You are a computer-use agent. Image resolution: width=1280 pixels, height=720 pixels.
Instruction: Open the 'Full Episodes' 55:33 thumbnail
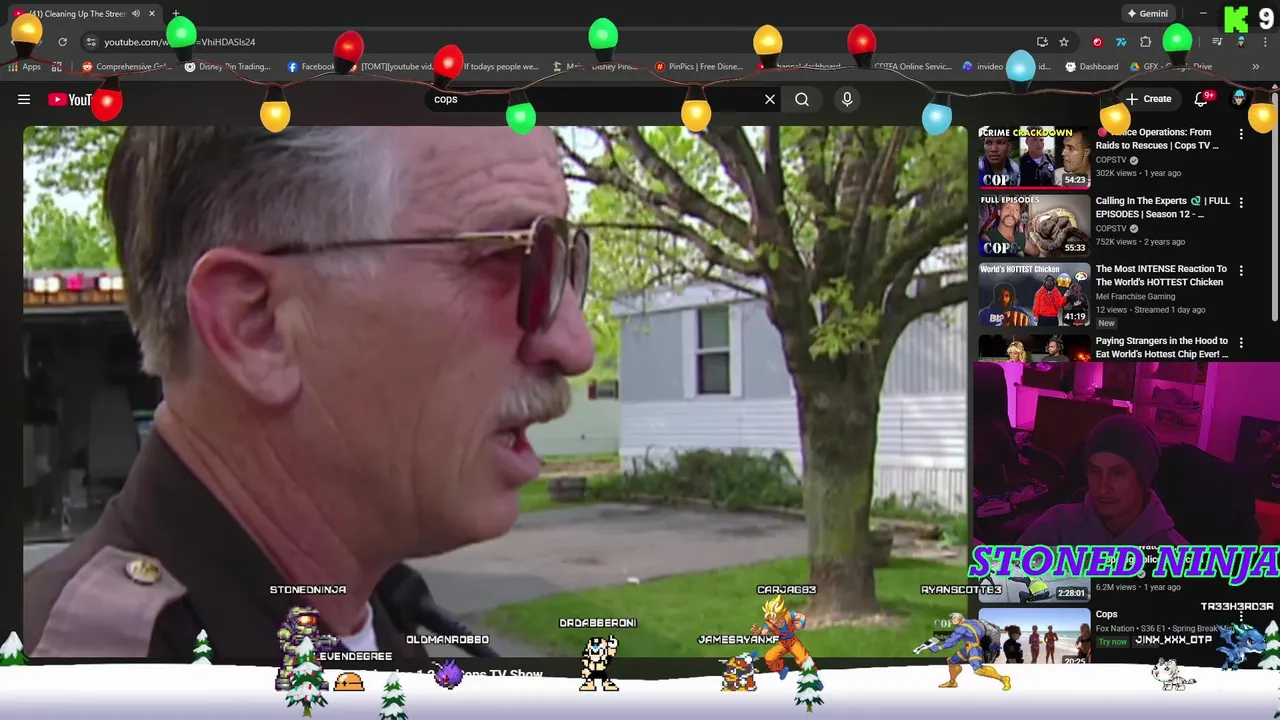click(1034, 225)
